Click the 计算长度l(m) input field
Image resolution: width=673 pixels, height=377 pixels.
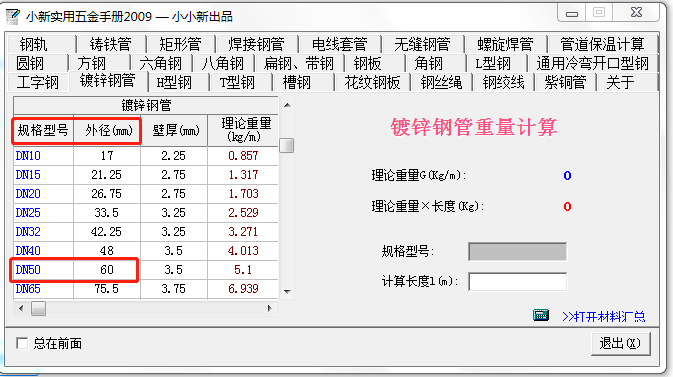click(518, 282)
